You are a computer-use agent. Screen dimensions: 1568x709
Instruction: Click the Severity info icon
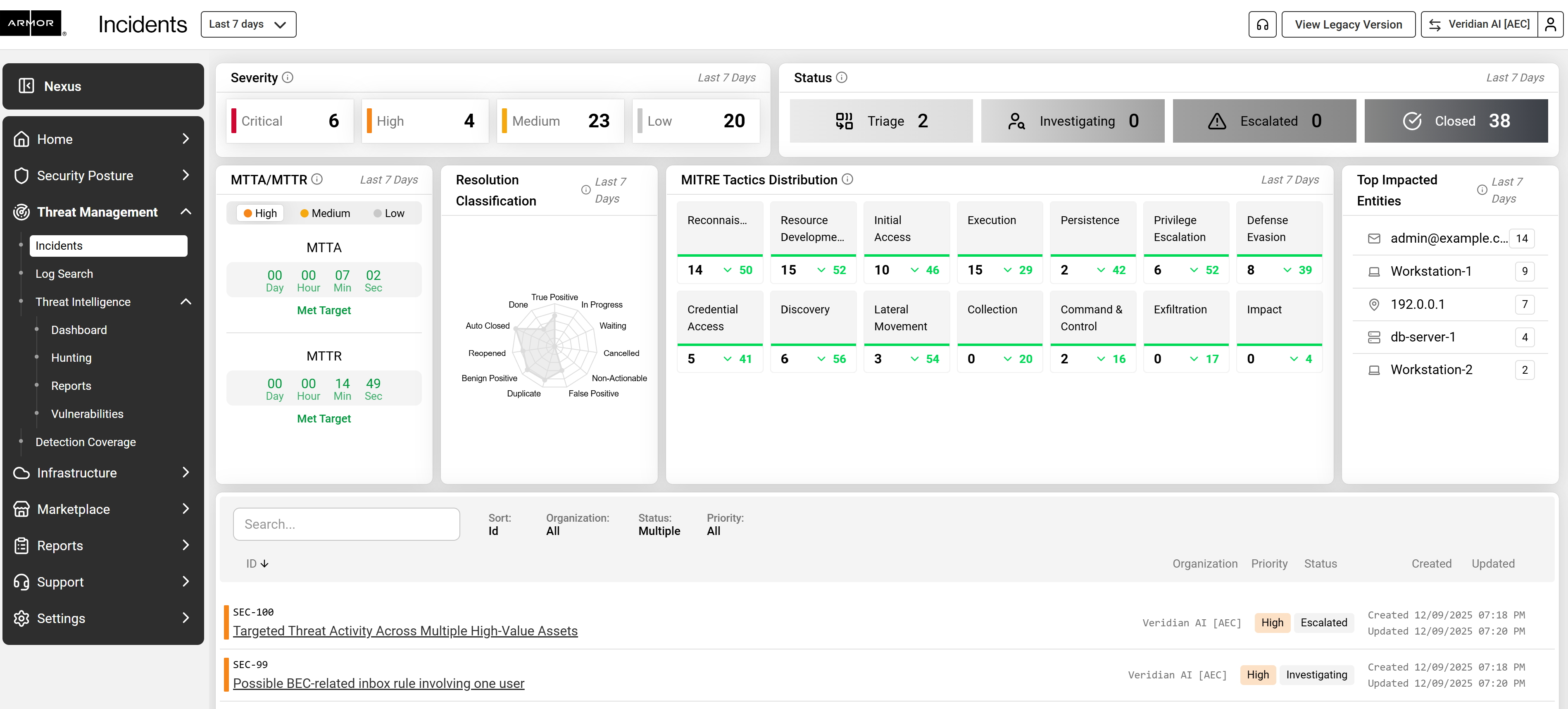click(x=288, y=77)
